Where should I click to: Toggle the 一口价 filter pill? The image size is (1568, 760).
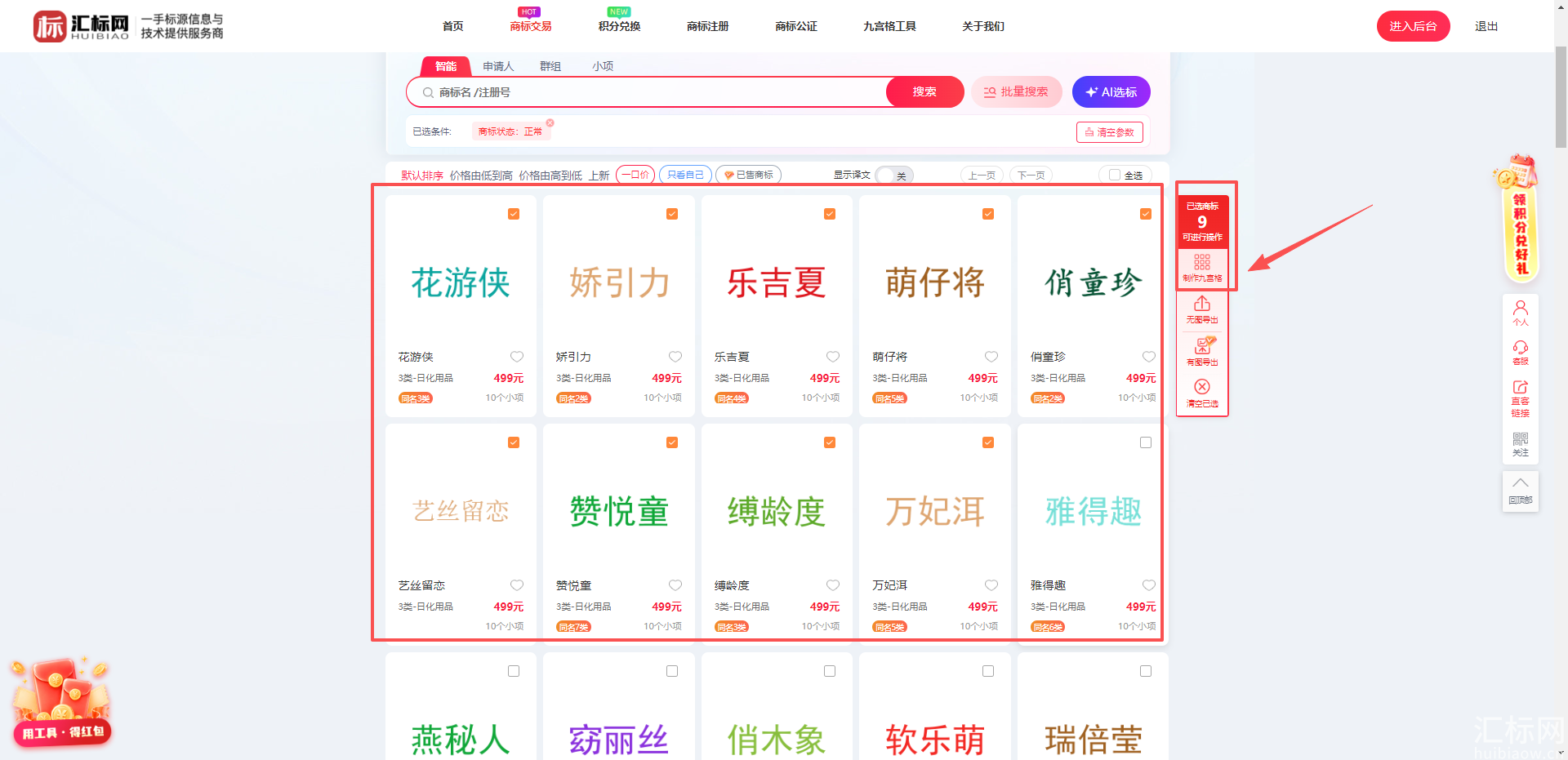pyautogui.click(x=635, y=175)
